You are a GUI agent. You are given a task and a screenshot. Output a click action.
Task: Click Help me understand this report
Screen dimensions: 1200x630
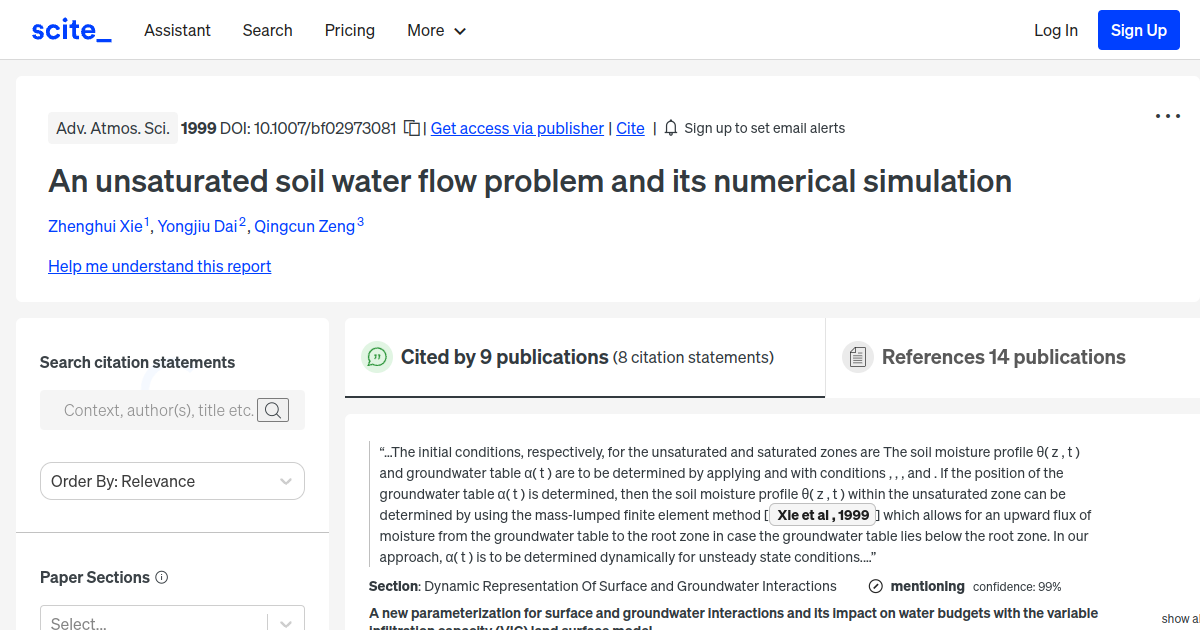[x=159, y=266]
